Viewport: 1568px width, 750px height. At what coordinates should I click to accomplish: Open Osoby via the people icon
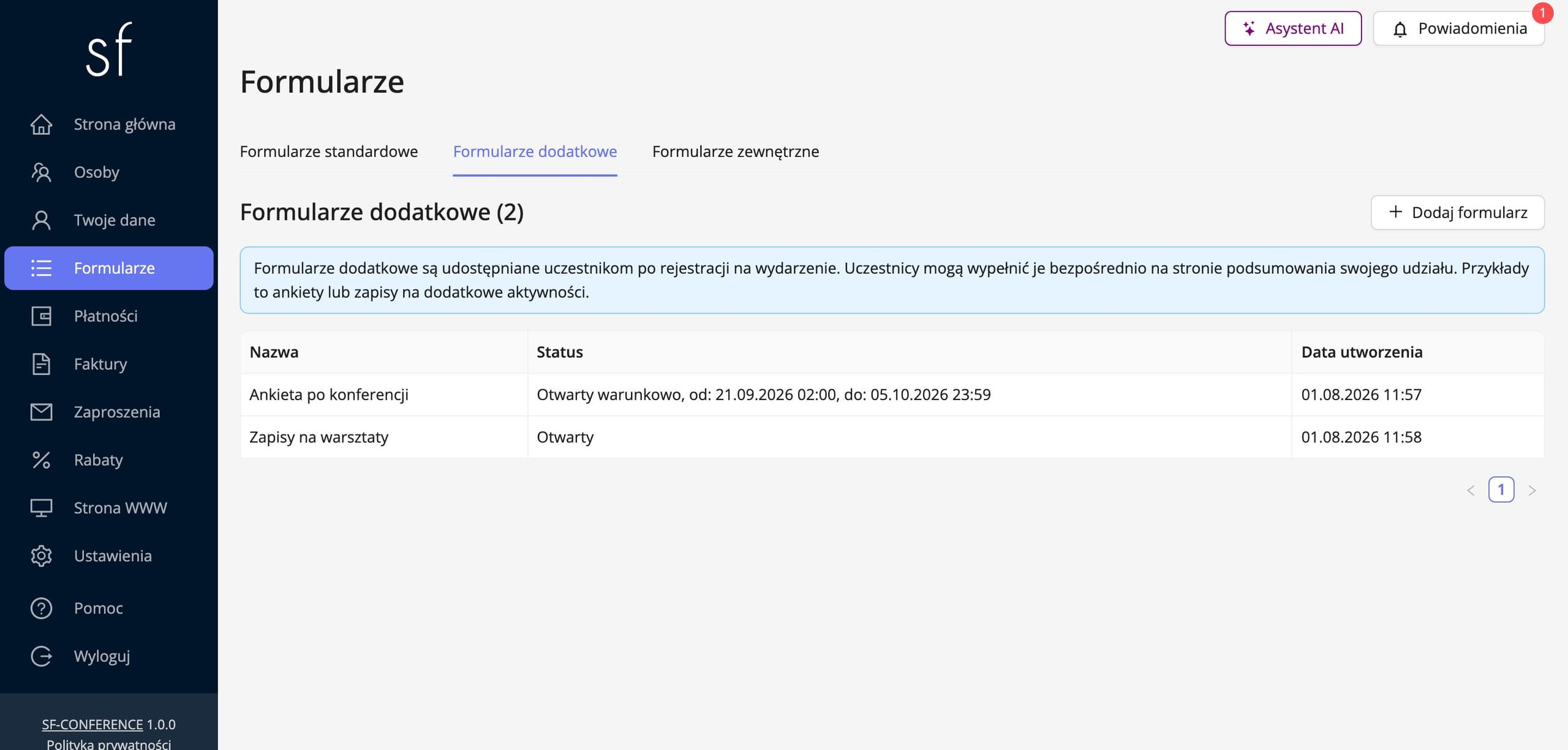tap(41, 172)
